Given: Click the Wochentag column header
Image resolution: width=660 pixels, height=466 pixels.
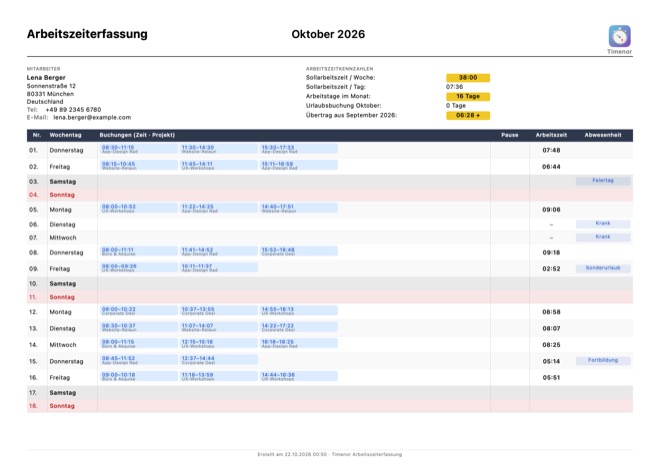Looking at the screenshot, I should coord(65,135).
